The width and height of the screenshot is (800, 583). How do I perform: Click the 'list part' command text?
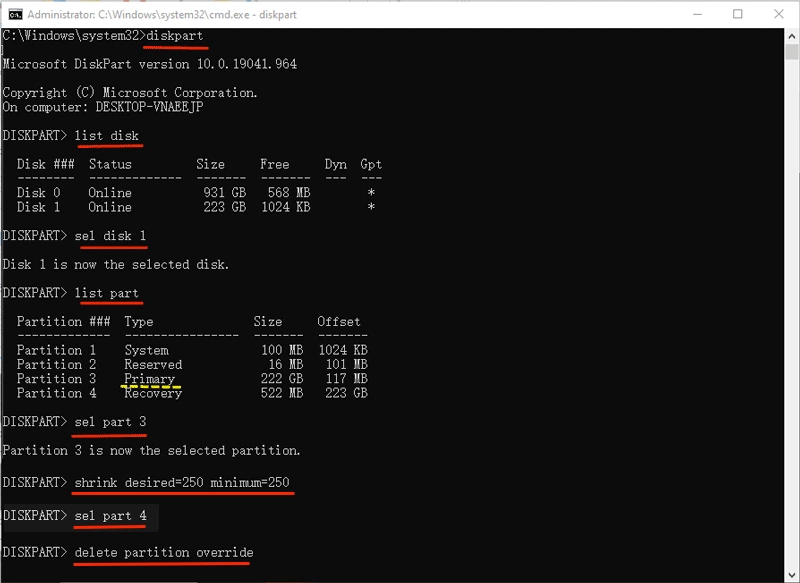pyautogui.click(x=107, y=293)
